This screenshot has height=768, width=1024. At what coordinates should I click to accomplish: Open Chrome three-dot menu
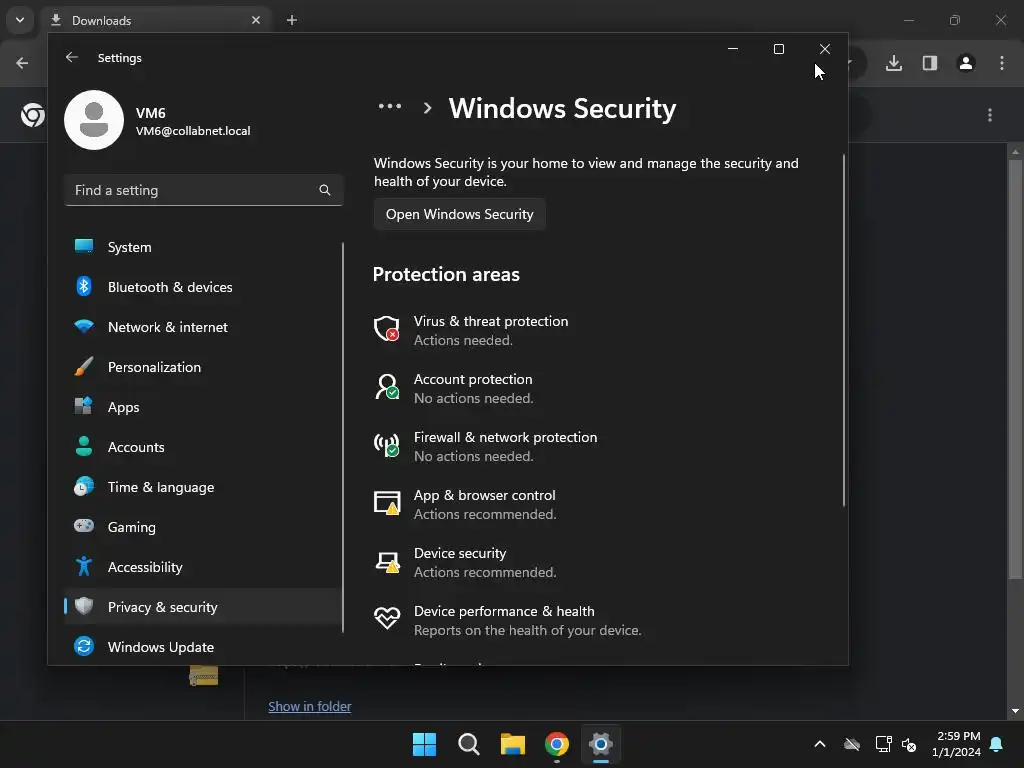tap(1002, 63)
